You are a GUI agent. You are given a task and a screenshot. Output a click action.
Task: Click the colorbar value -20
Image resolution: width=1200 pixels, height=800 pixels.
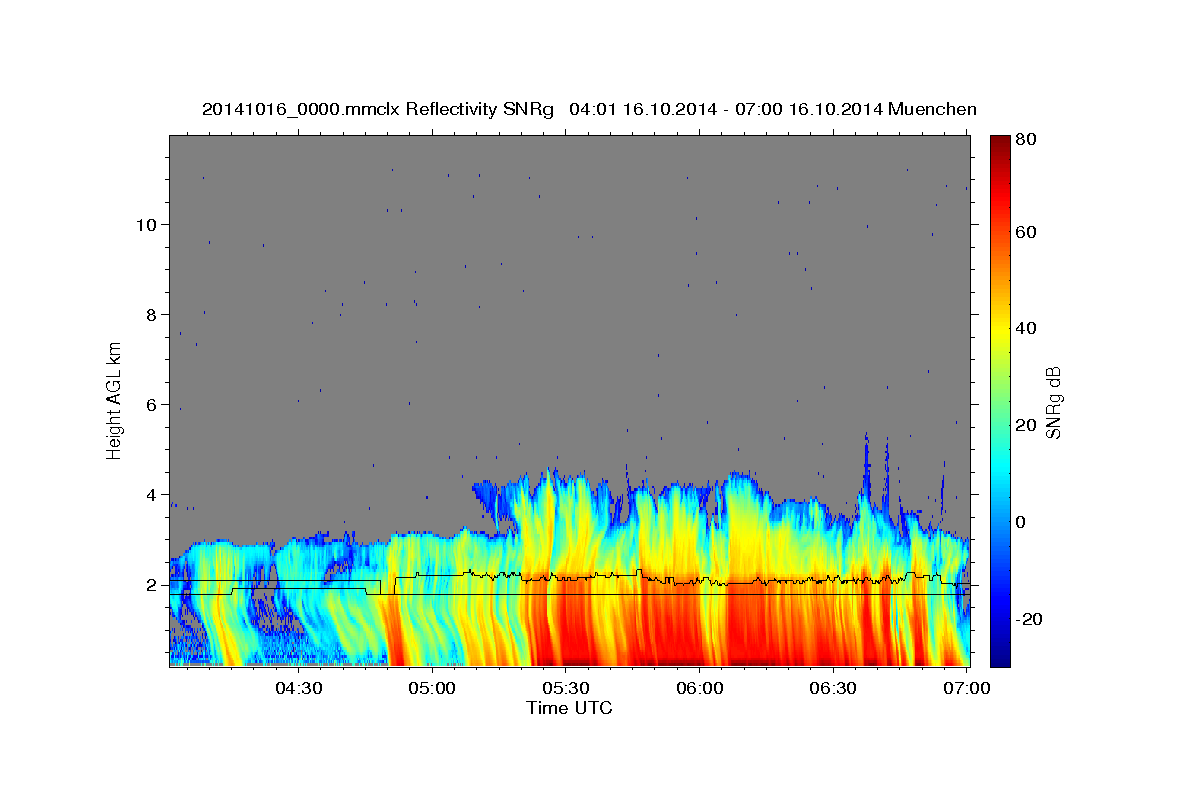click(x=1030, y=619)
